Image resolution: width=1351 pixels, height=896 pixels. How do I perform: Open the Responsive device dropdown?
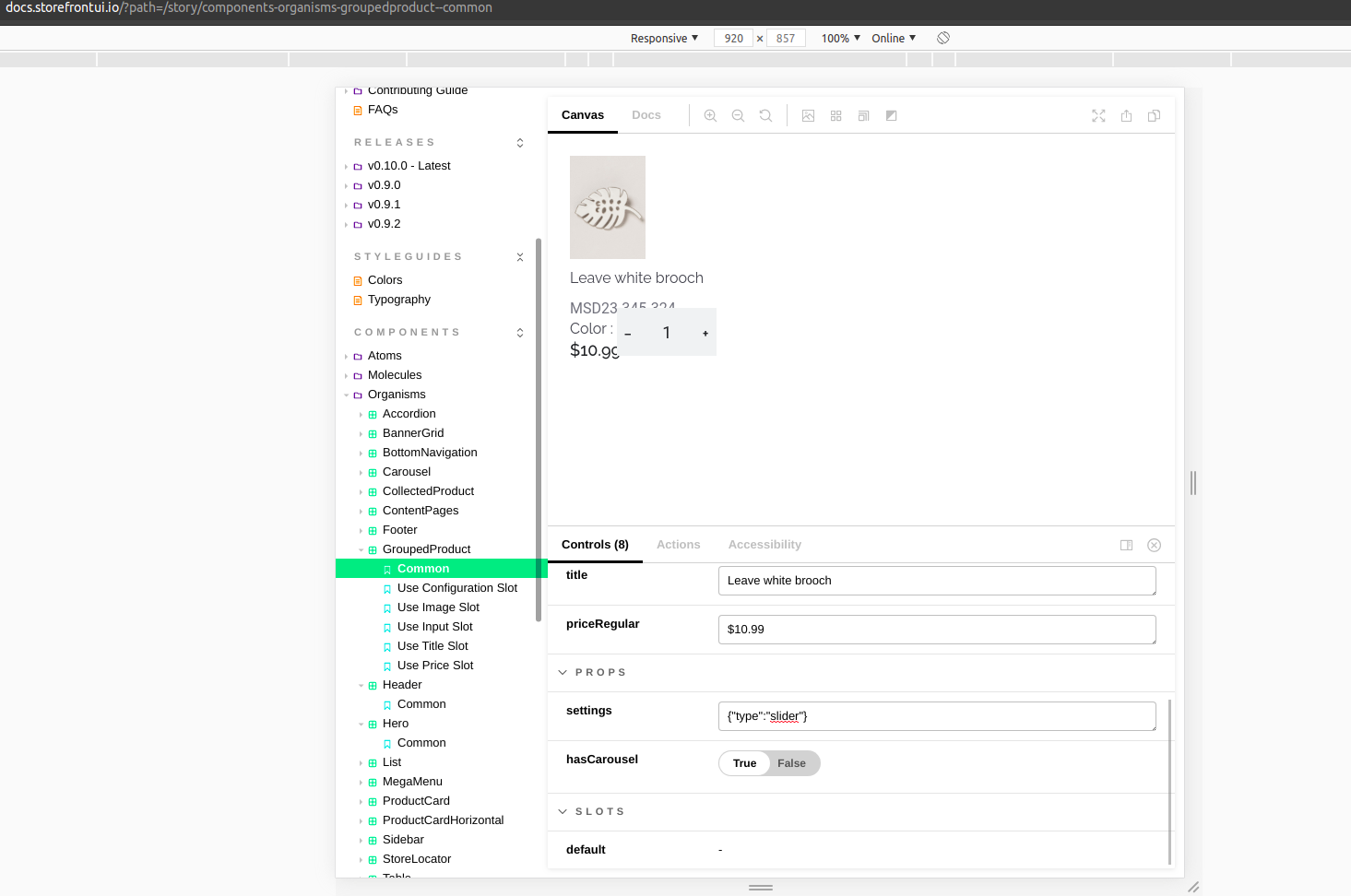[664, 38]
